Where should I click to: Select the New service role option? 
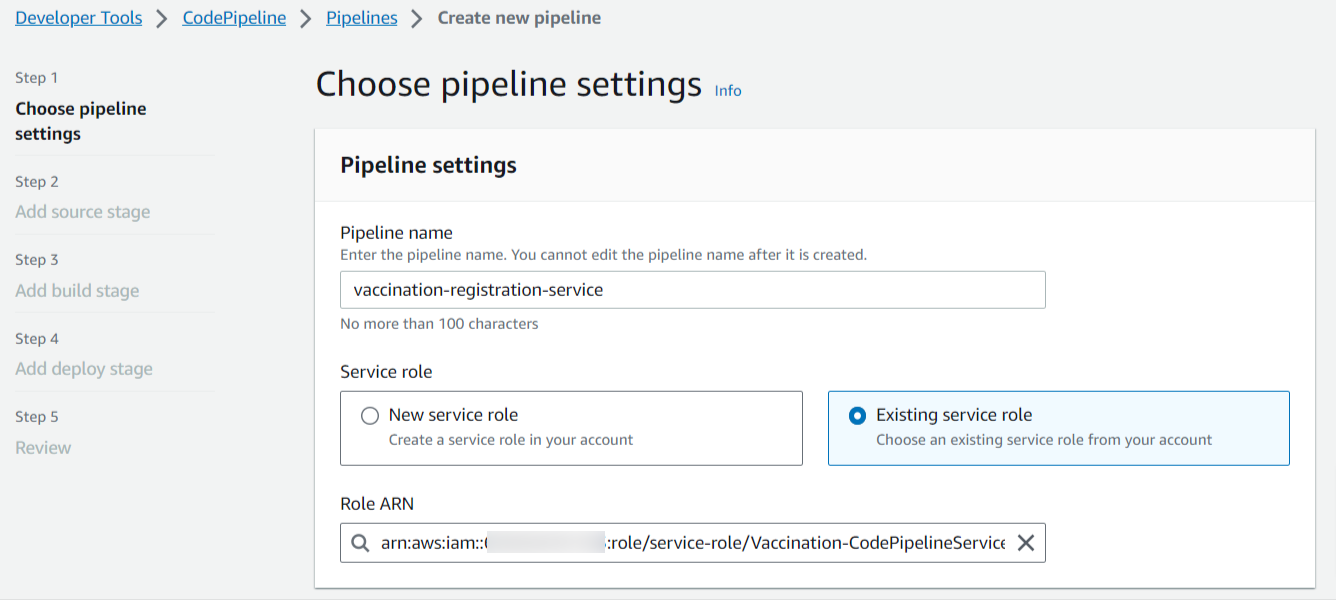[370, 416]
